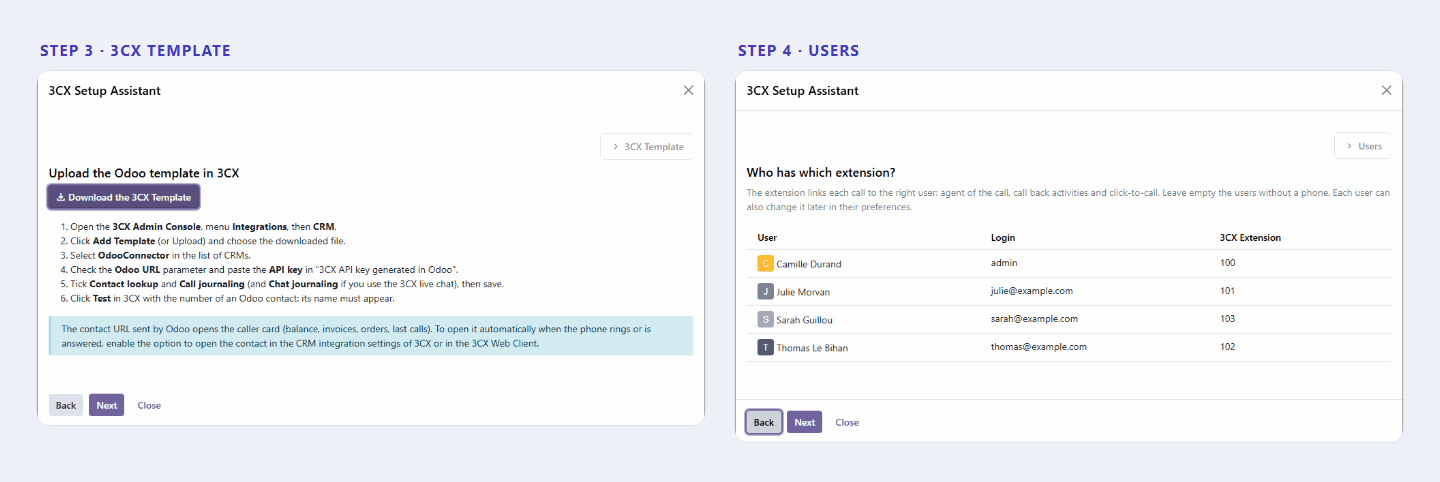Image resolution: width=1440 pixels, height=482 pixels.
Task: Click Next in the Users dialog
Action: [x=805, y=422]
